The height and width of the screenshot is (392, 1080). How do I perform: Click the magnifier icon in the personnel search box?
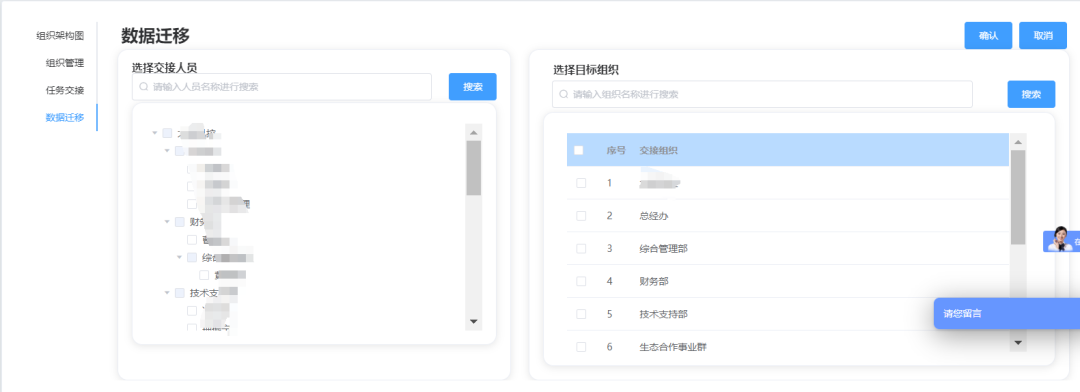(143, 87)
